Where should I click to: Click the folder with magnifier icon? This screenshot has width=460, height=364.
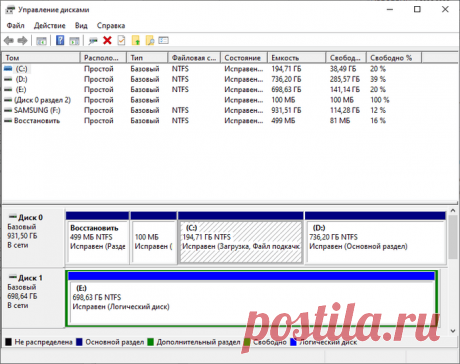click(150, 40)
